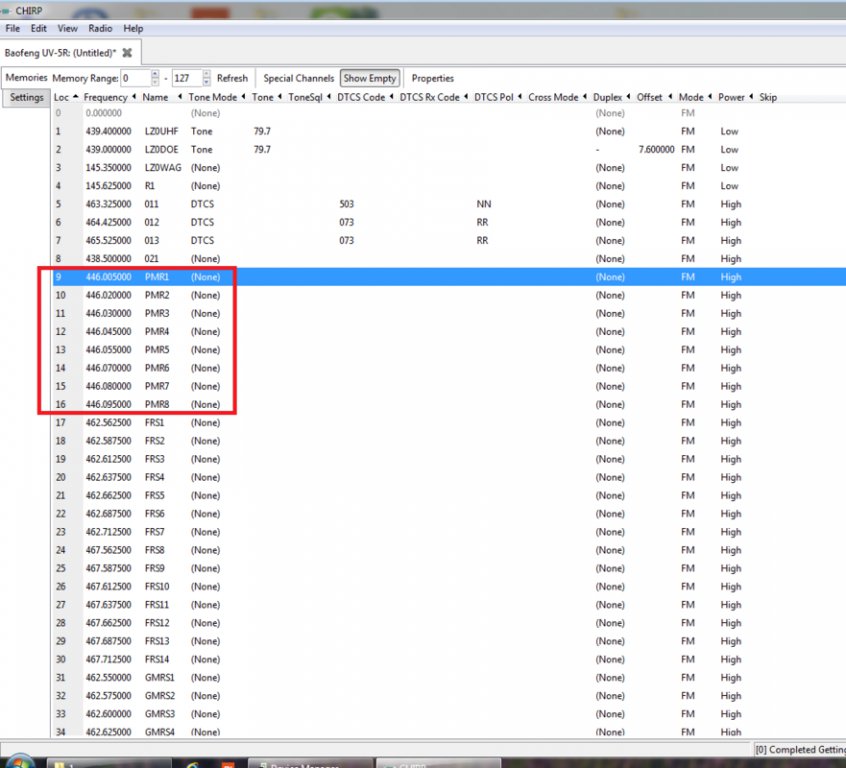Select the PMR4 channel row
This screenshot has width=846, height=768.
[158, 332]
